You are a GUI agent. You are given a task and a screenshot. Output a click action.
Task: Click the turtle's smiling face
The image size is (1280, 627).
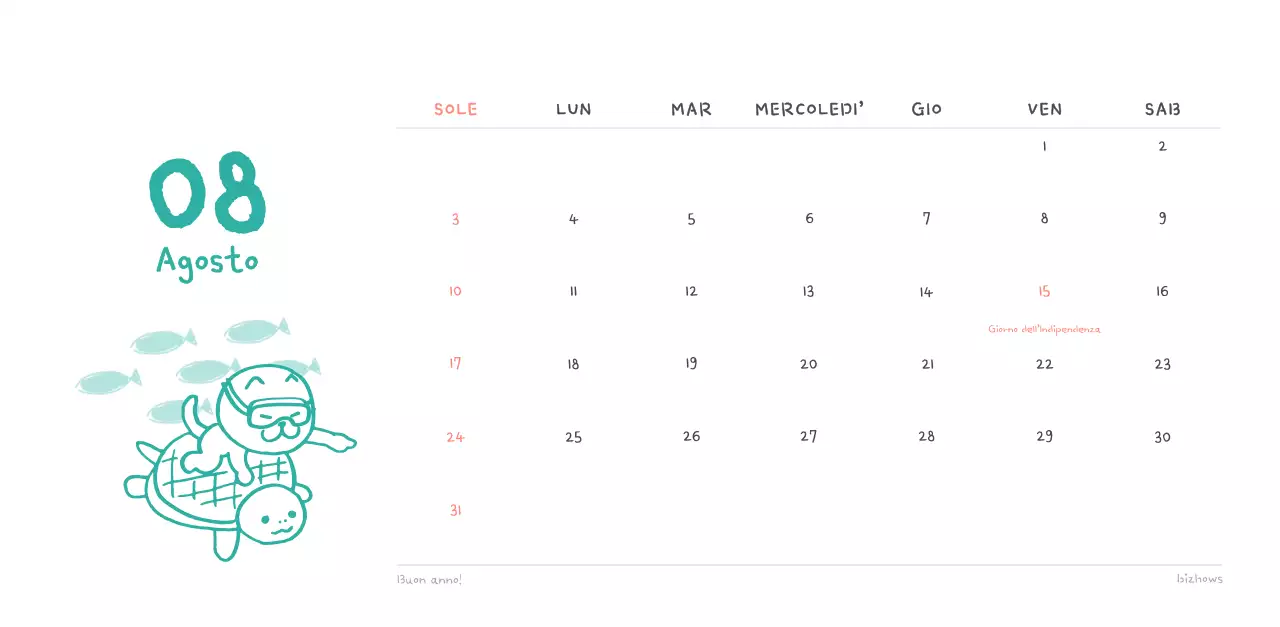pyautogui.click(x=275, y=519)
